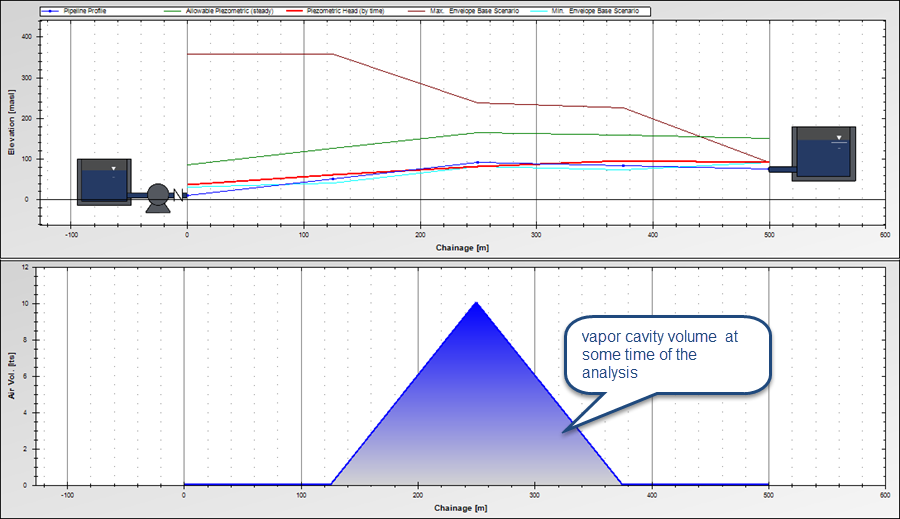The width and height of the screenshot is (900, 519).
Task: Click the vapor cavity volume callout note
Action: click(x=668, y=355)
